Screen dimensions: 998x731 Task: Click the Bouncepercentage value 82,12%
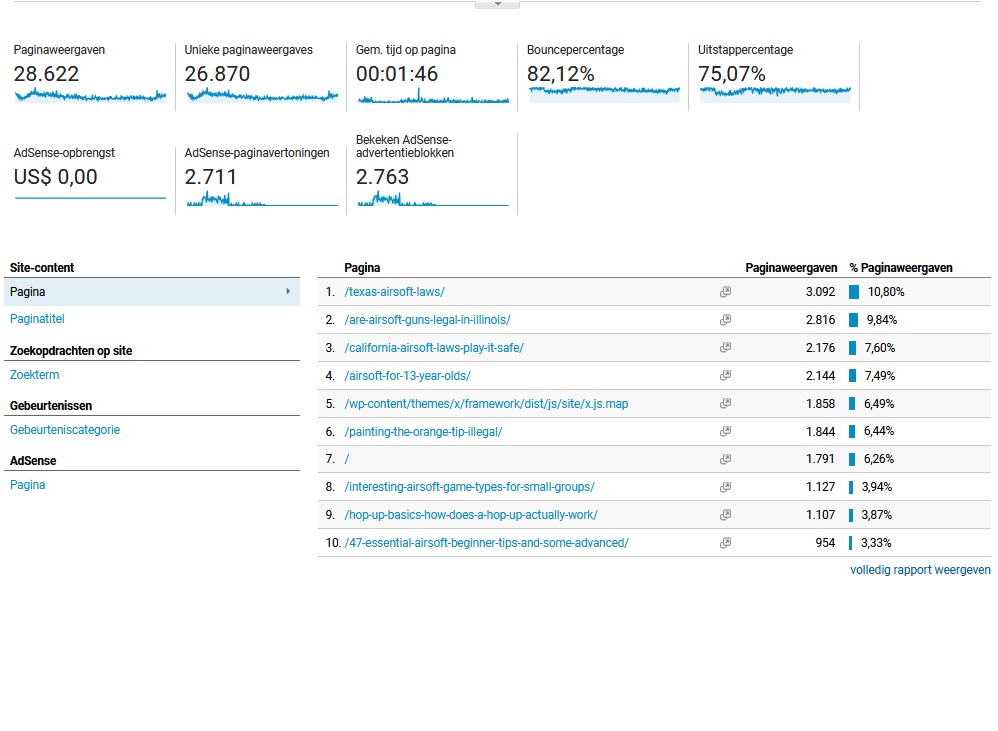pyautogui.click(x=561, y=74)
